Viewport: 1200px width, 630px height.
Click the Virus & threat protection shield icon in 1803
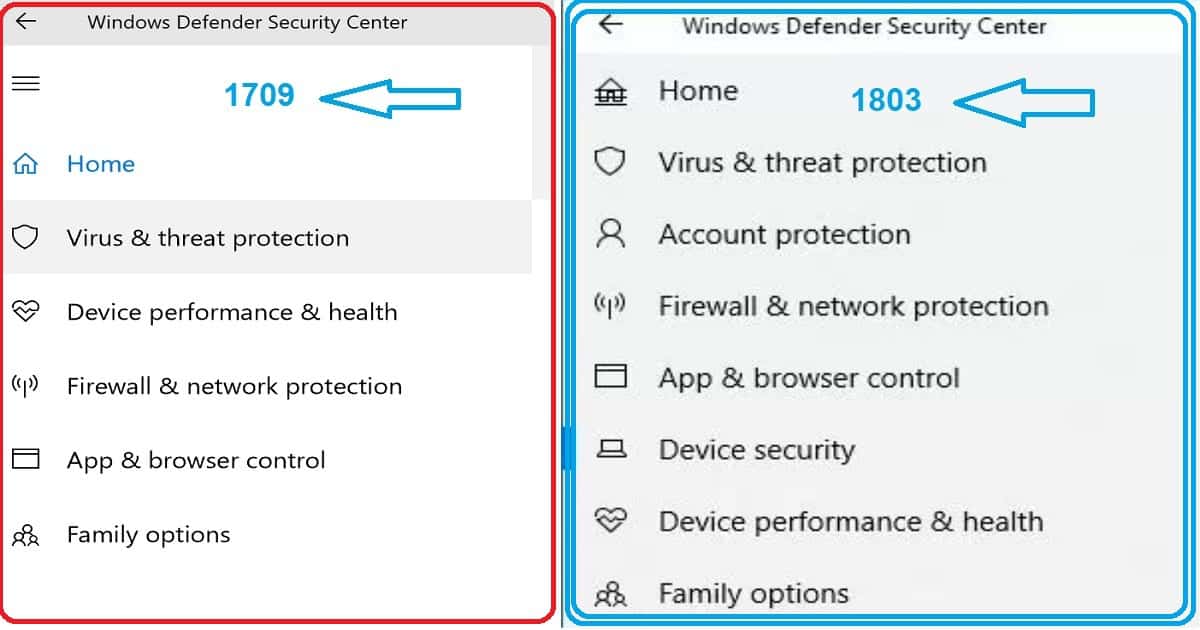point(612,162)
